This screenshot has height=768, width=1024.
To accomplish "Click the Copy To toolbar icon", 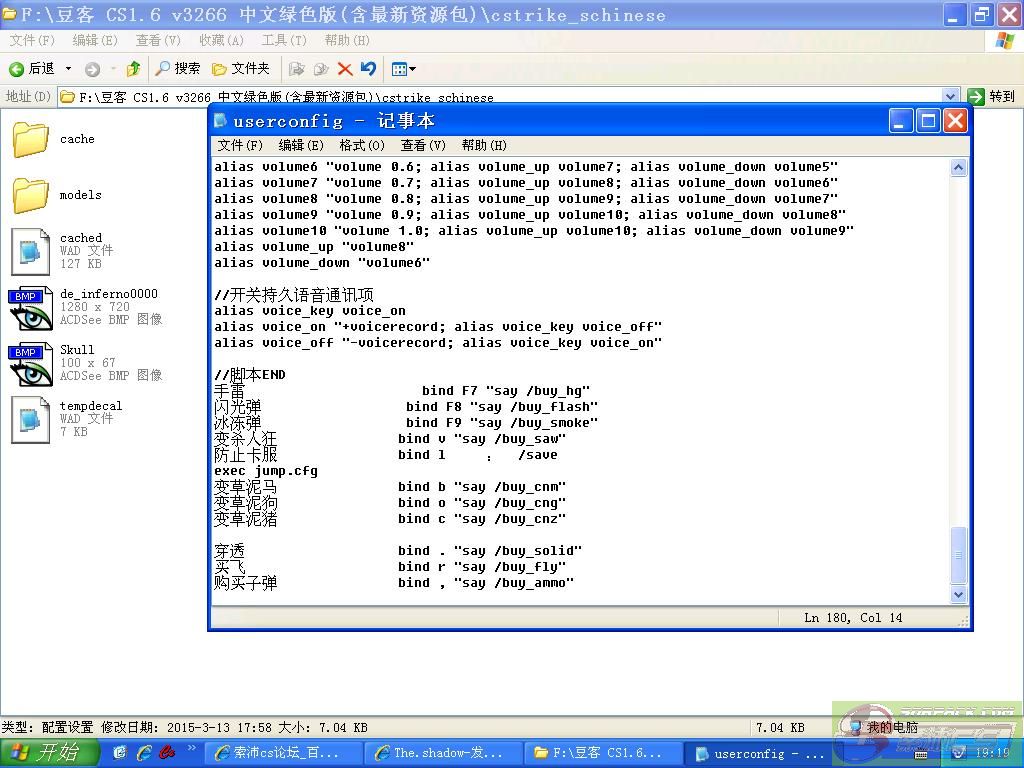I will click(x=321, y=69).
